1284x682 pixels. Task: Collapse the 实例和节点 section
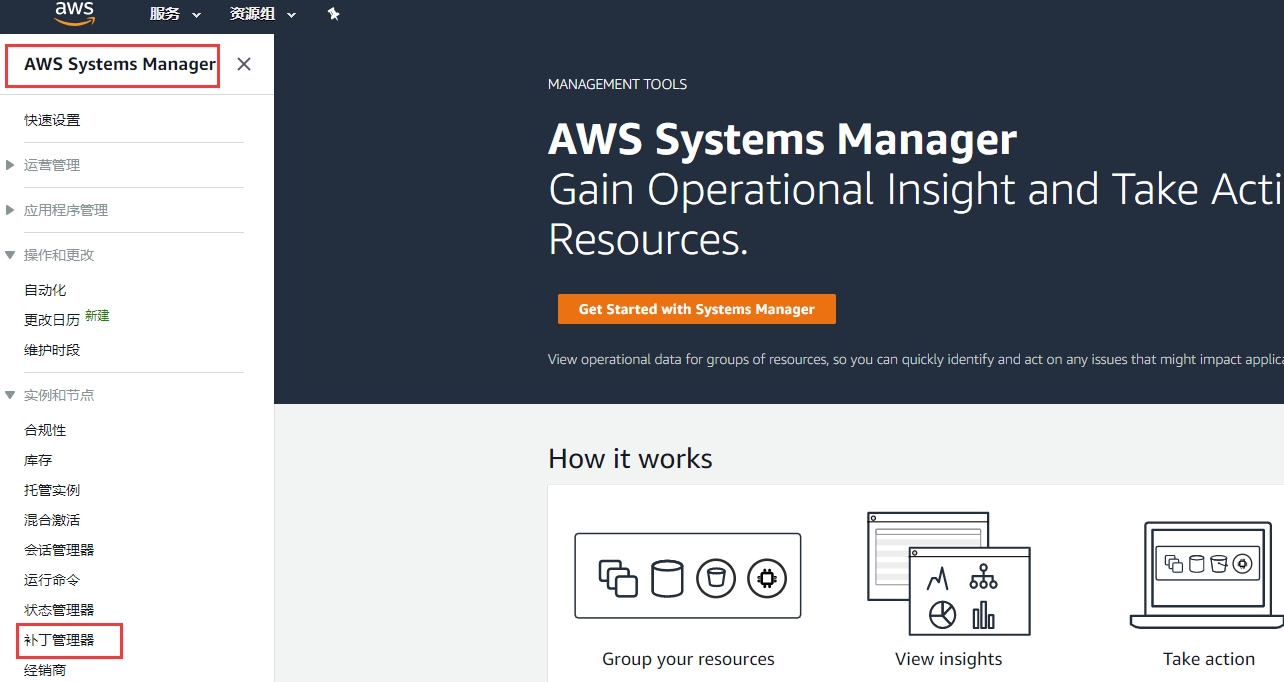click(x=58, y=395)
